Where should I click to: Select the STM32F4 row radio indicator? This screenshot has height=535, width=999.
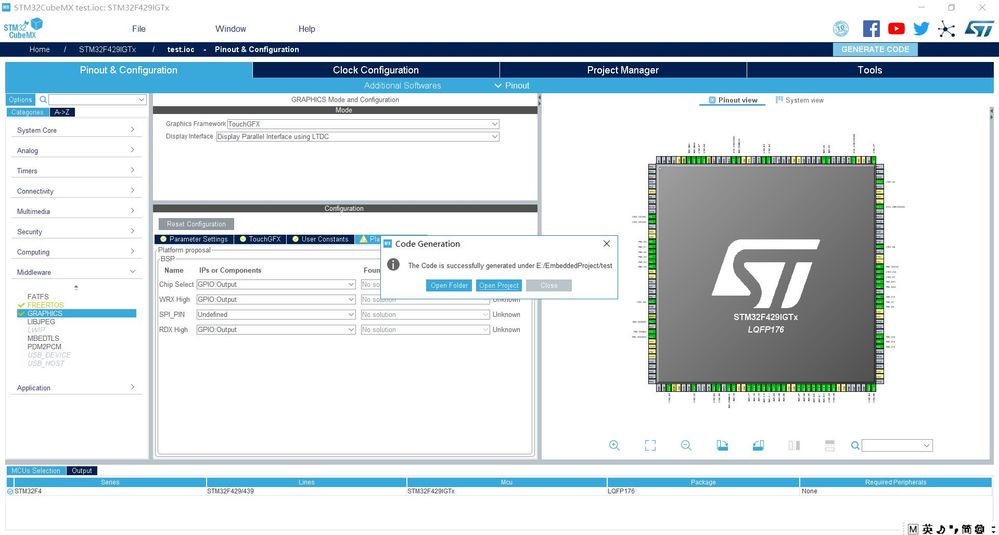coord(10,491)
